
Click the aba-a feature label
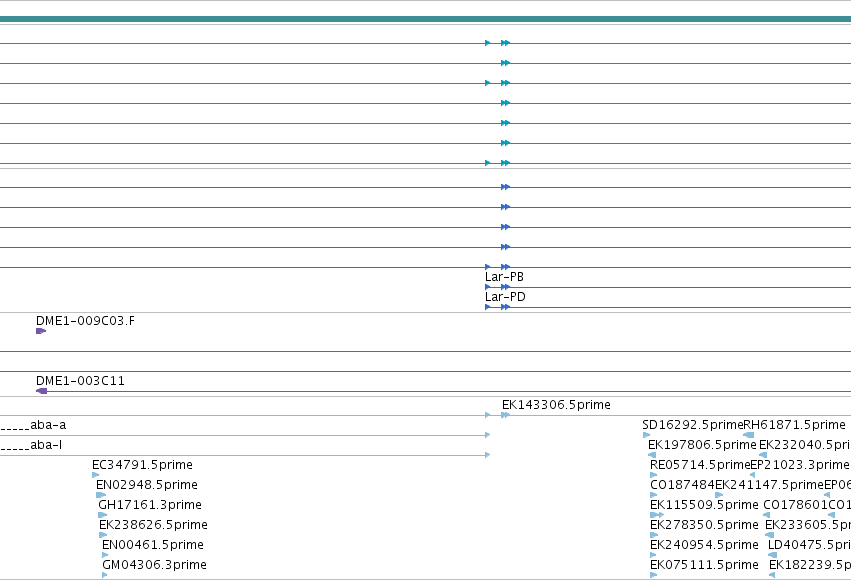tap(48, 425)
